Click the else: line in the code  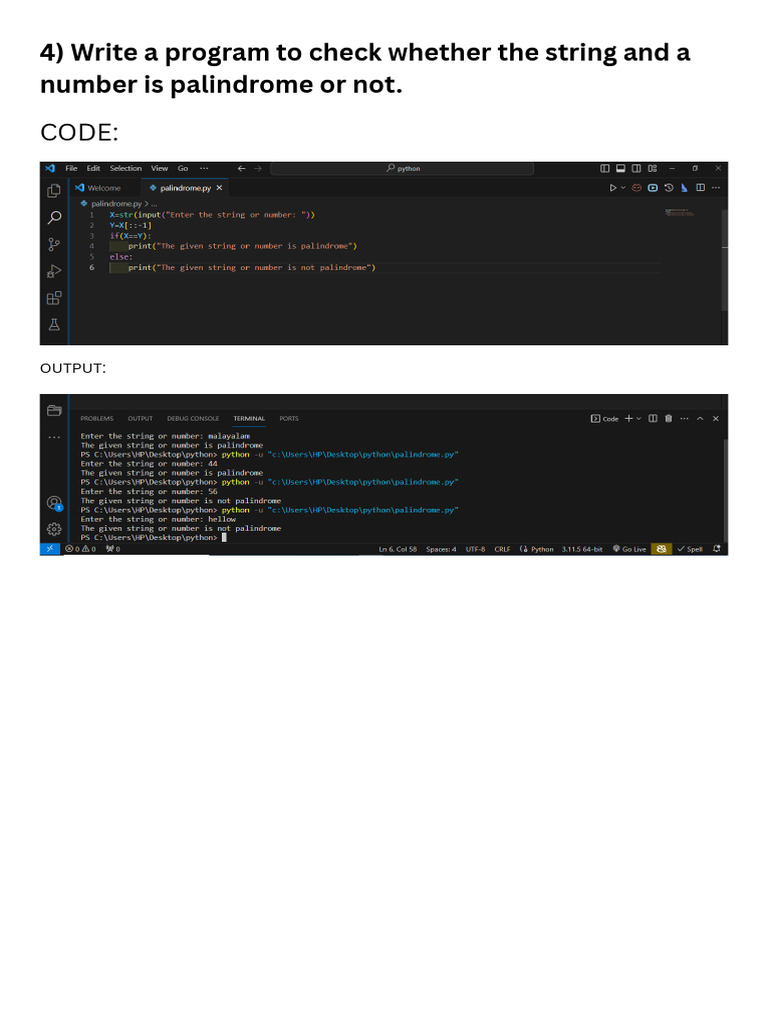coord(121,257)
